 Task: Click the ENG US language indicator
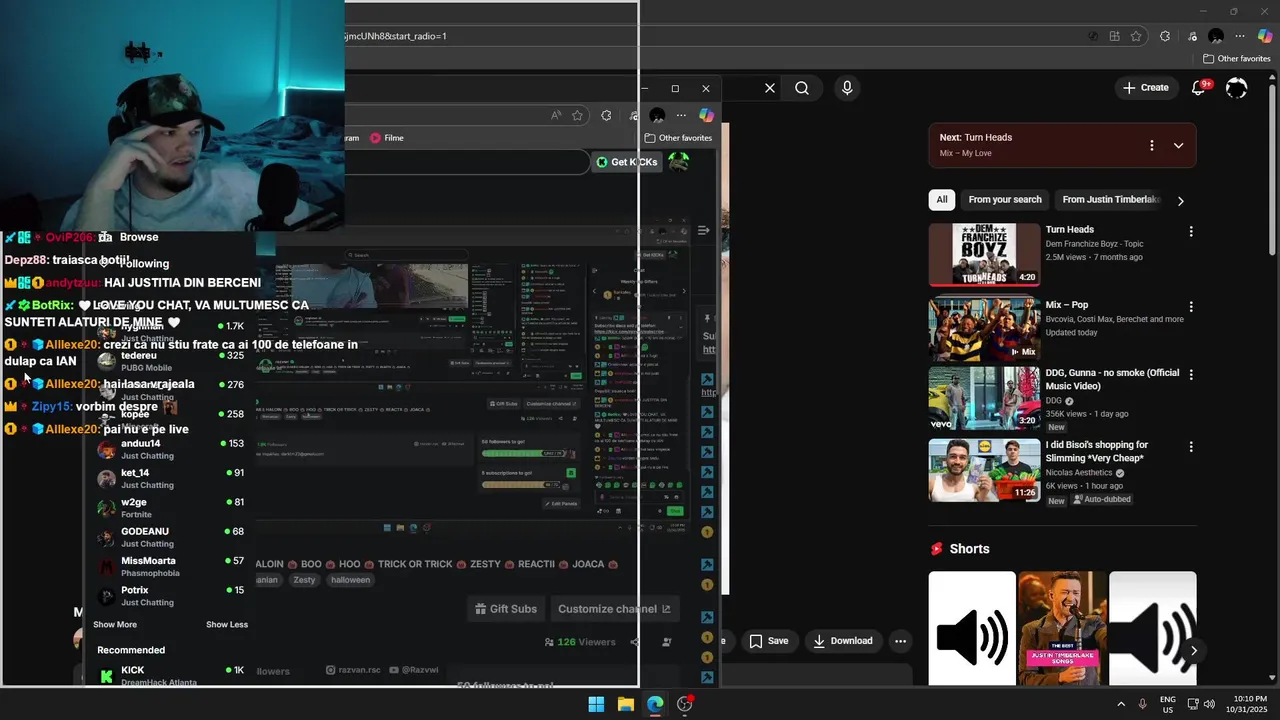pos(1167,704)
